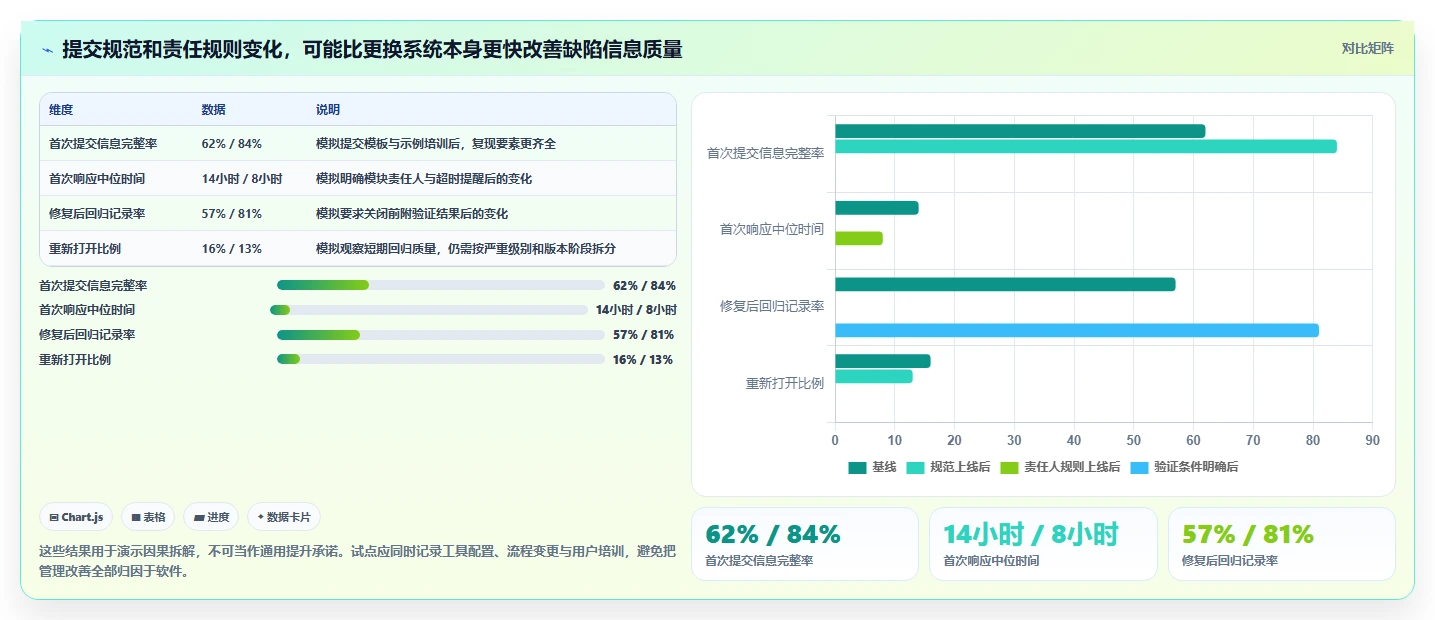Click the 对比矩阵 label in the header
1435x620 pixels.
coord(1367,48)
